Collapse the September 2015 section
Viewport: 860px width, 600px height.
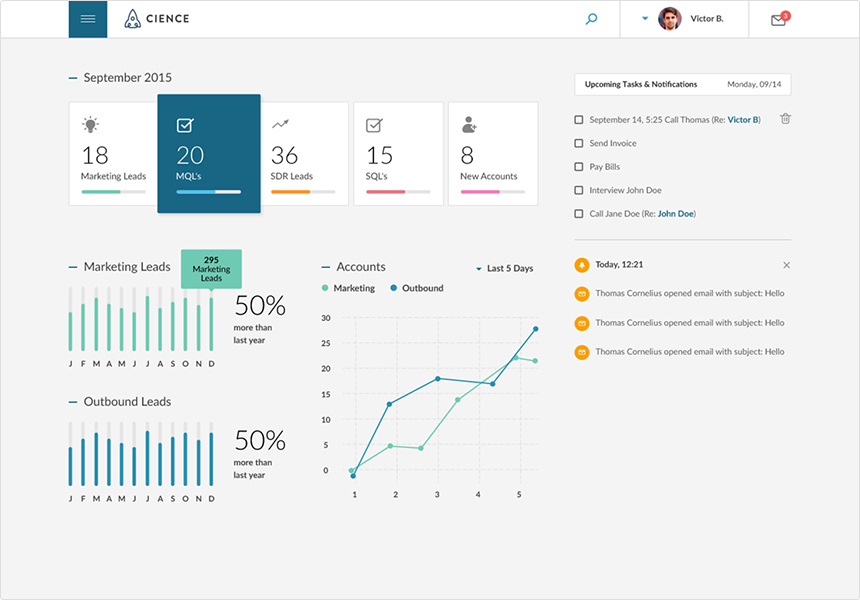coord(73,78)
